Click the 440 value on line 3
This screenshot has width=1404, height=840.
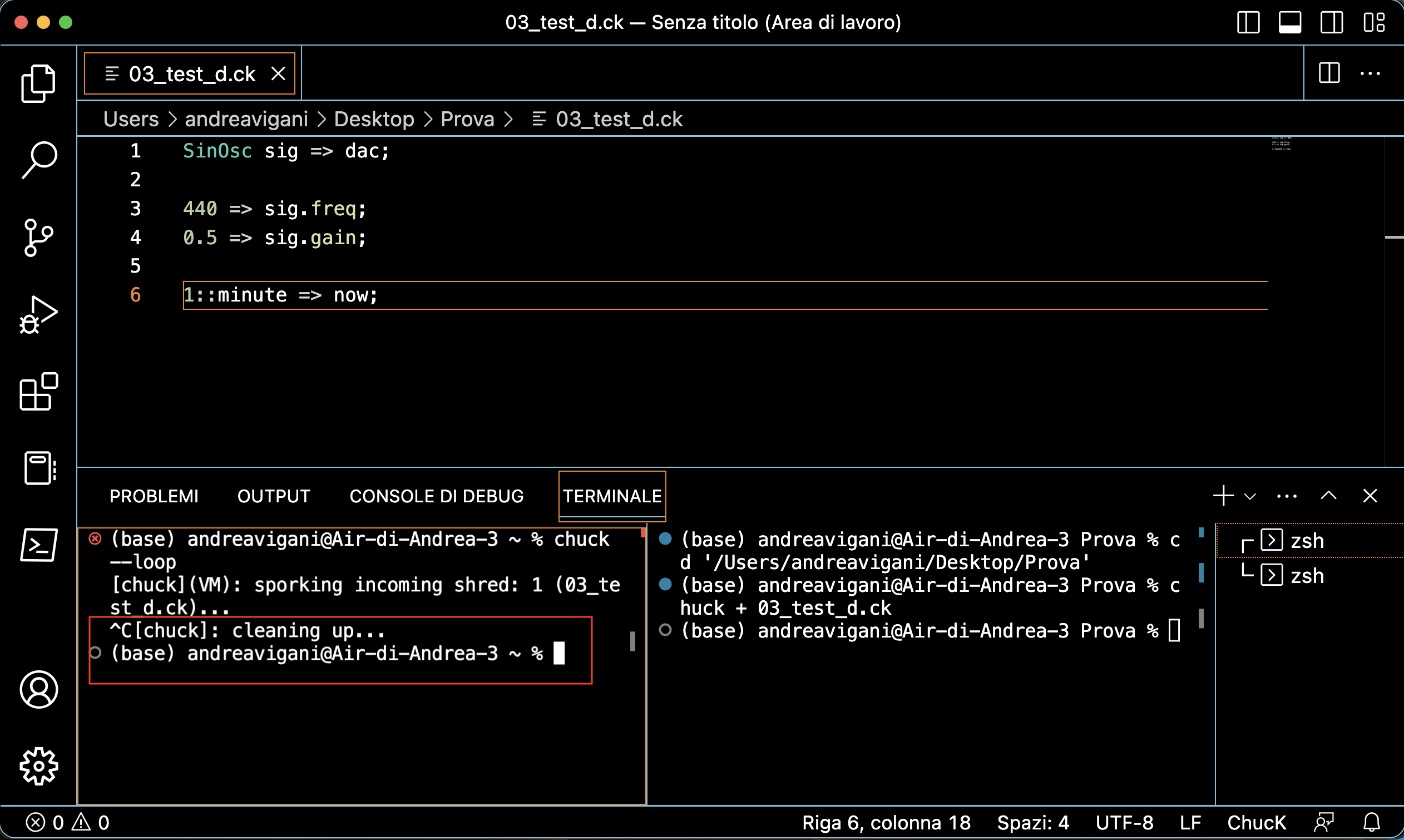point(200,208)
